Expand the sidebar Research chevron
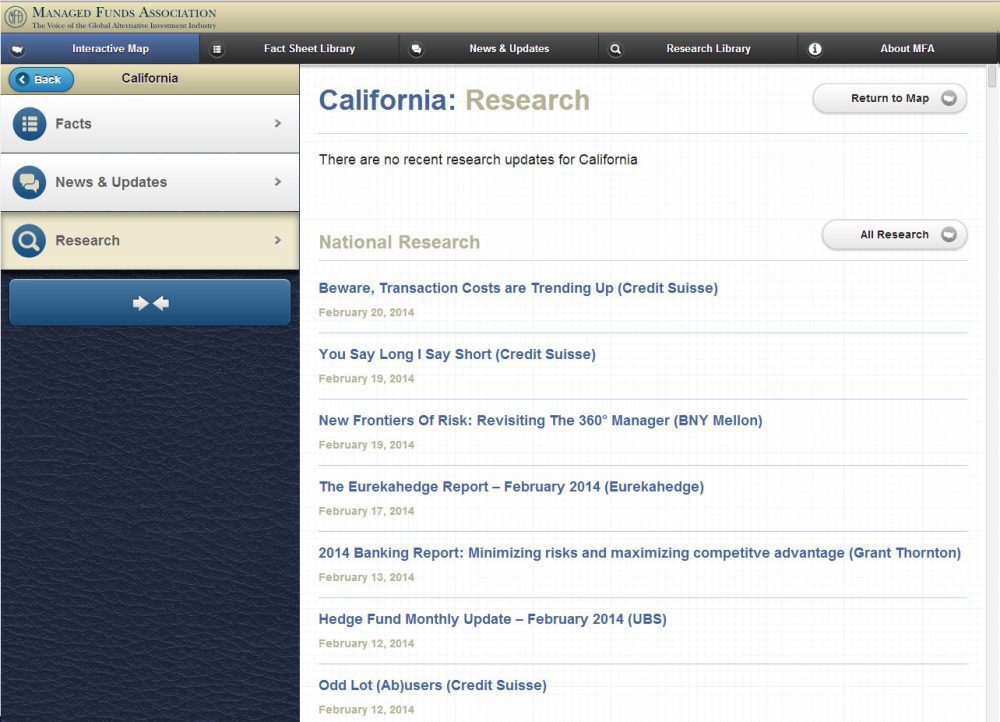Image resolution: width=1000 pixels, height=722 pixels. point(277,240)
